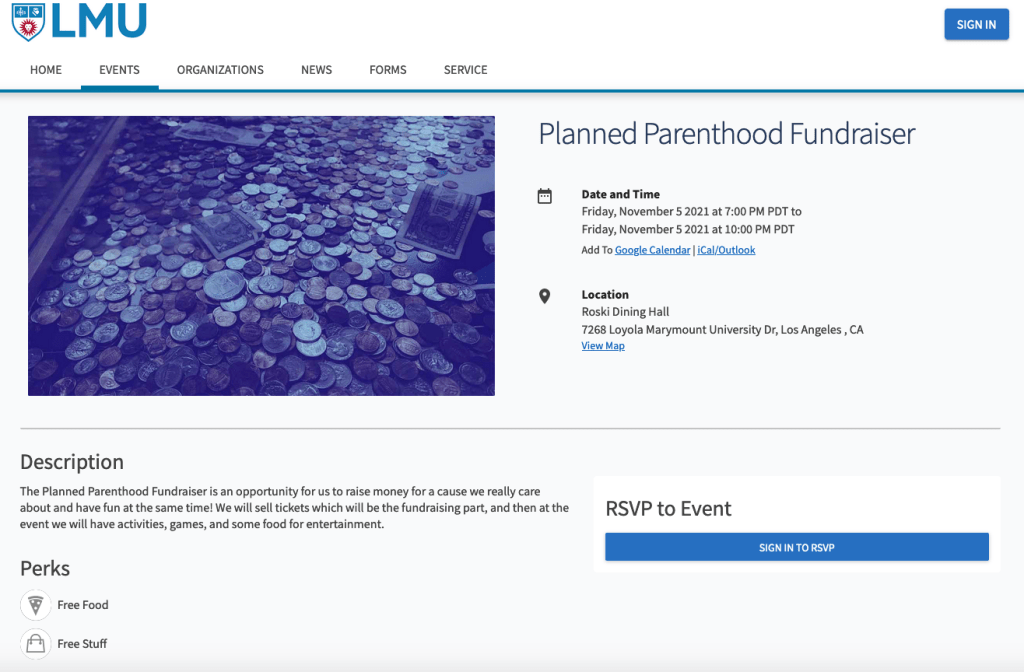The width and height of the screenshot is (1024, 672).
Task: Click the coins event banner image
Action: click(261, 255)
